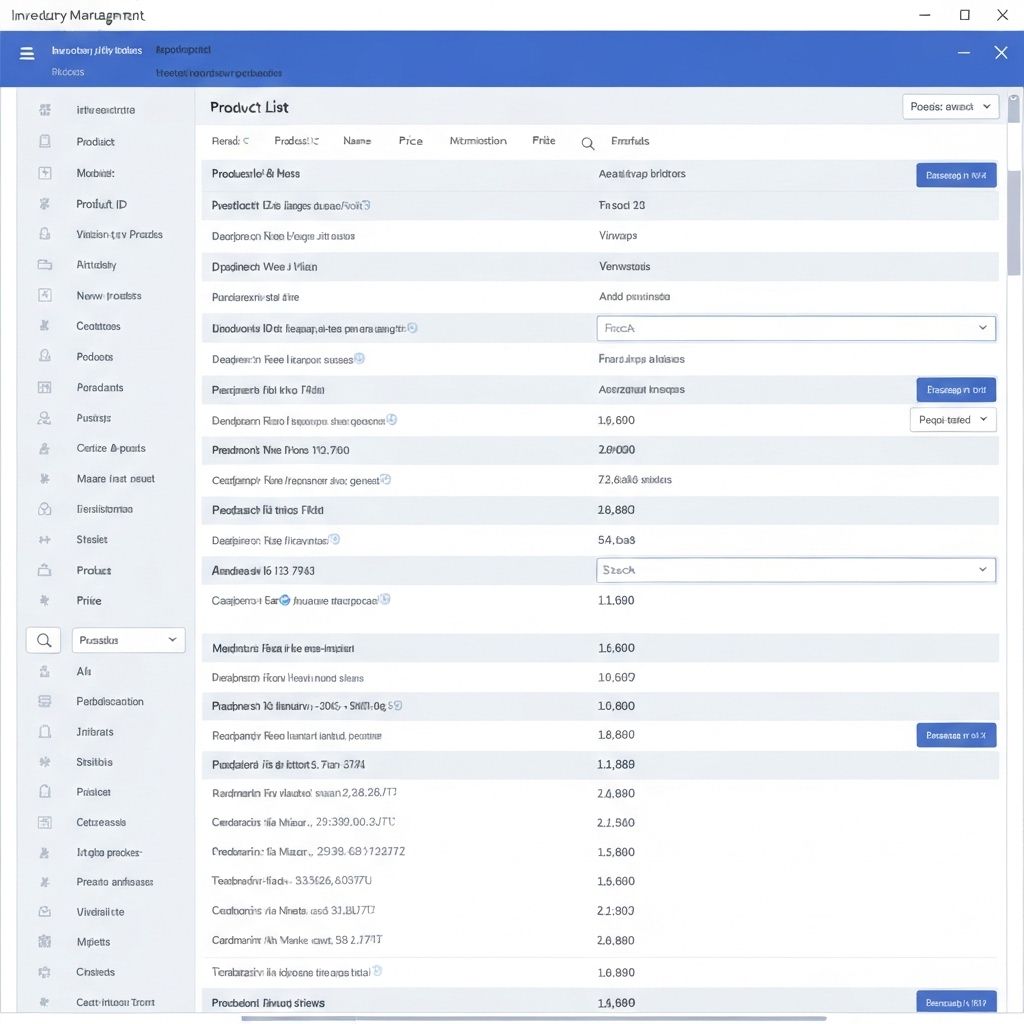Open the "Poesis: awact" dropdown near Product List
Viewport: 1024px width, 1024px height.
(x=950, y=107)
